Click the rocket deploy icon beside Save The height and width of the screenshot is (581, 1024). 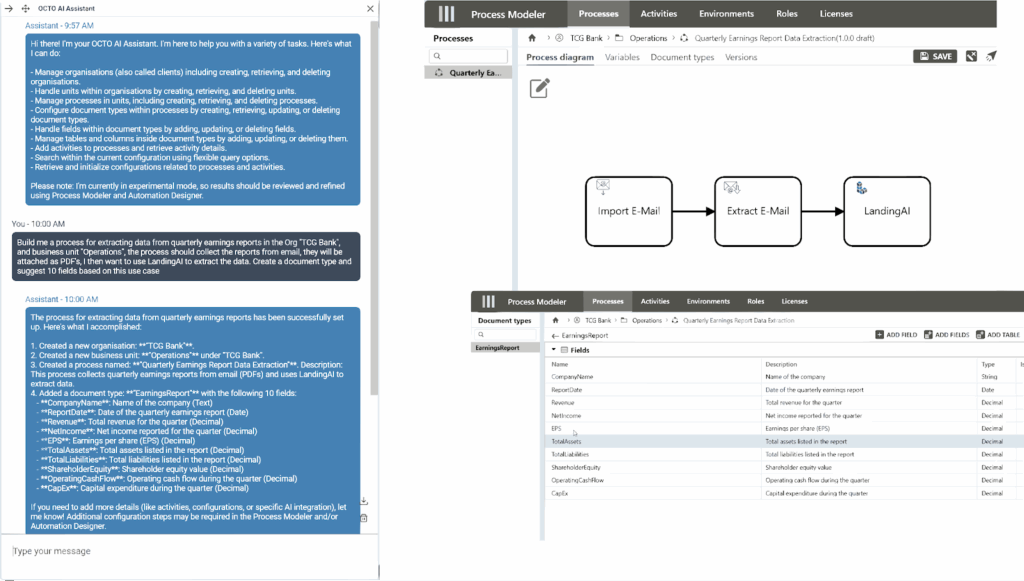point(991,56)
